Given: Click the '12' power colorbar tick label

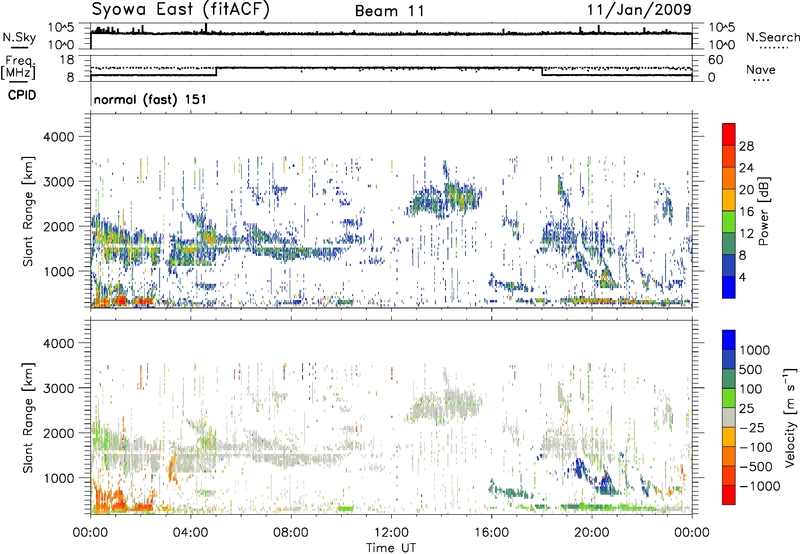Looking at the screenshot, I should point(746,234).
